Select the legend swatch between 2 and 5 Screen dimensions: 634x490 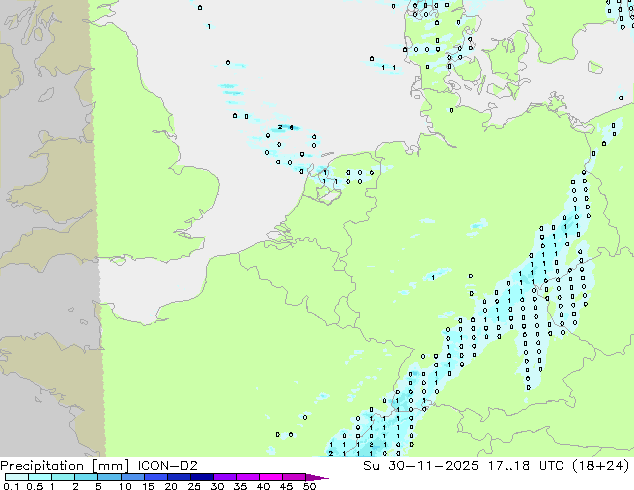pos(86,477)
